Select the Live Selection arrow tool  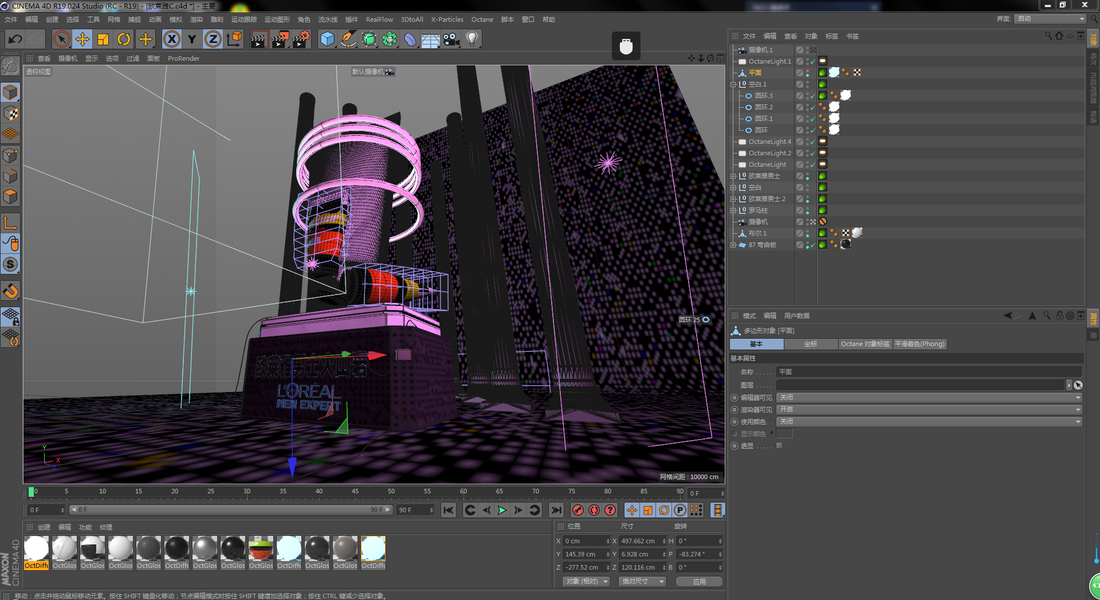click(61, 39)
